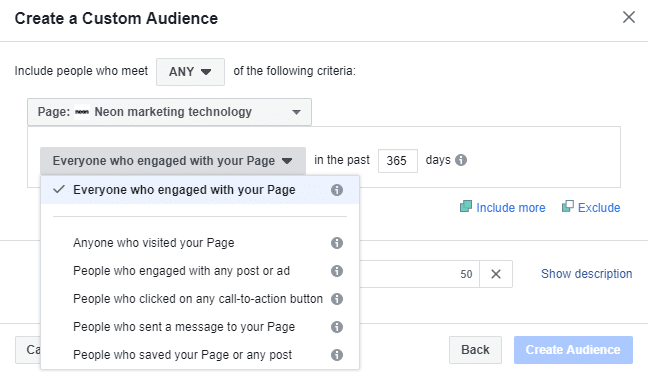Click Show description link

tap(586, 274)
